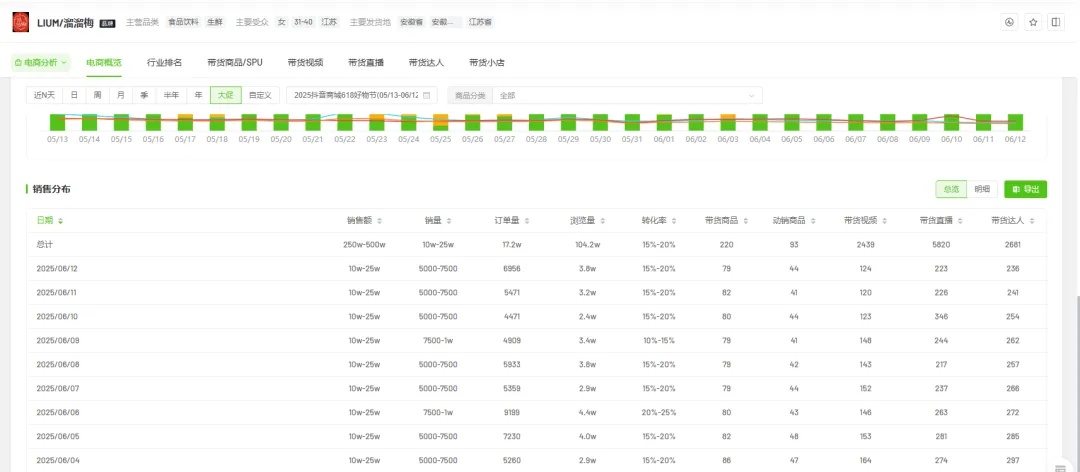This screenshot has width=1080, height=472.
Task: Click the calendar icon in date range field
Action: tap(427, 95)
